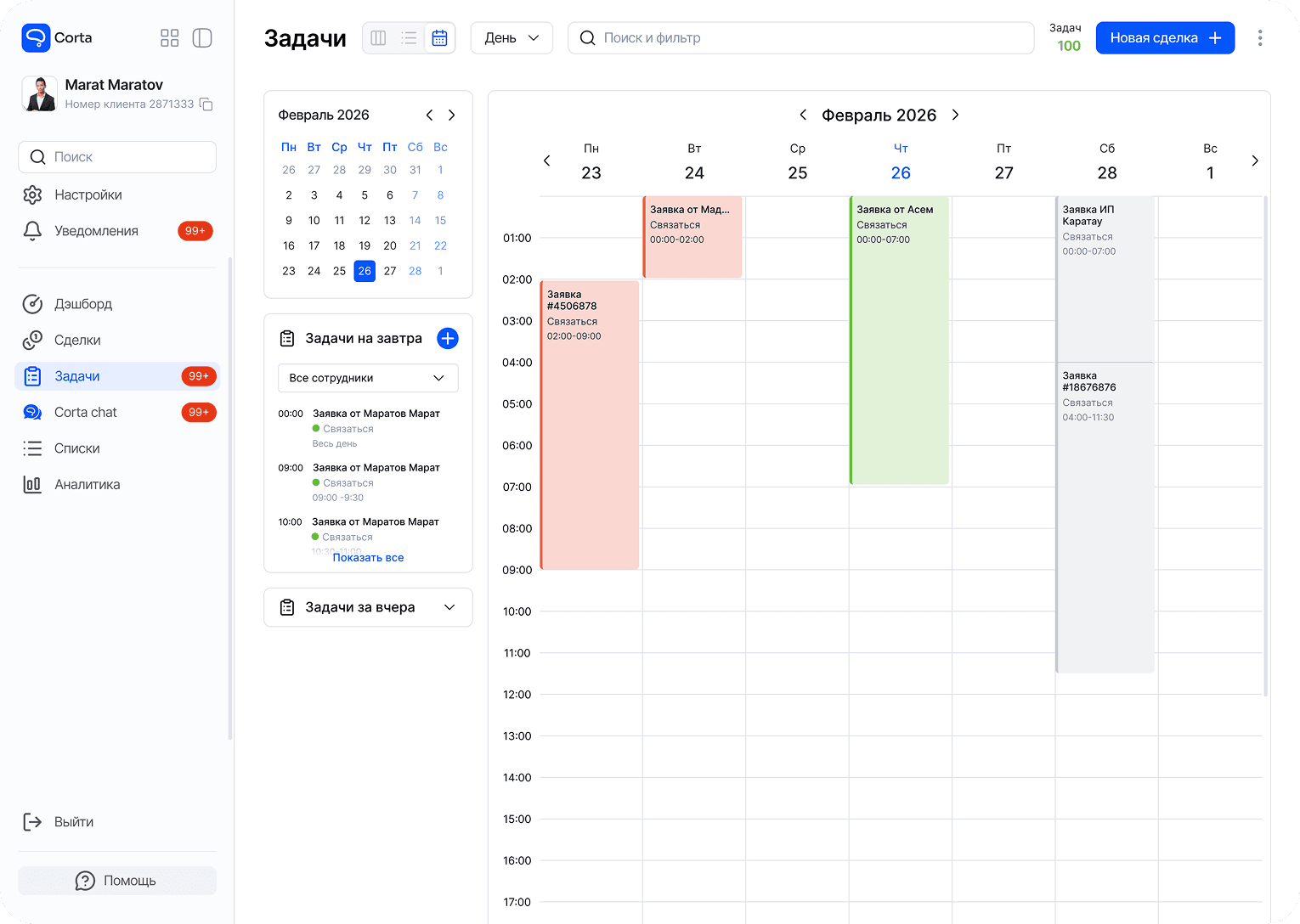
Task: Open Все сотрудники employee dropdown
Action: coord(368,378)
